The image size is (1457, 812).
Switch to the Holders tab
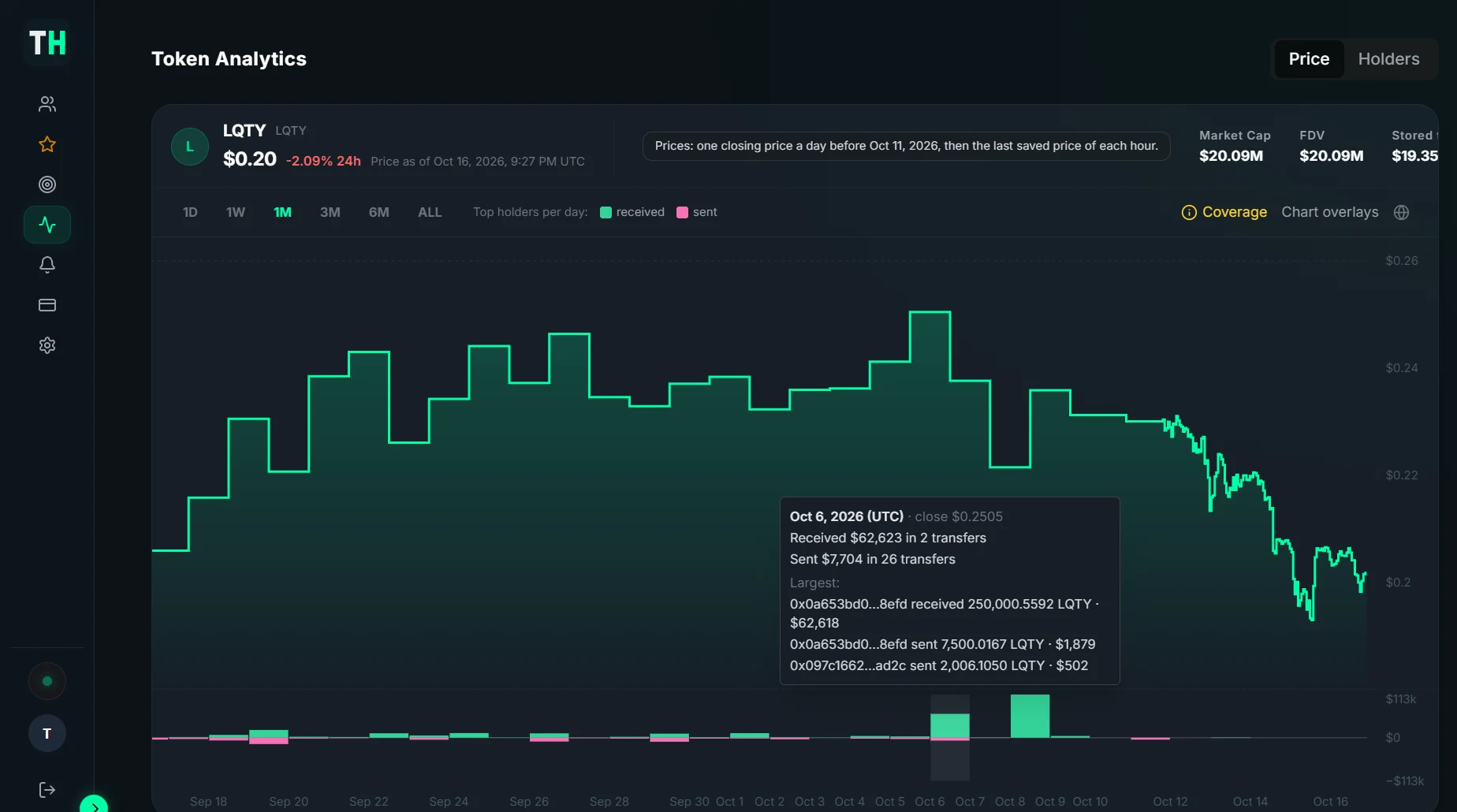[x=1388, y=59]
